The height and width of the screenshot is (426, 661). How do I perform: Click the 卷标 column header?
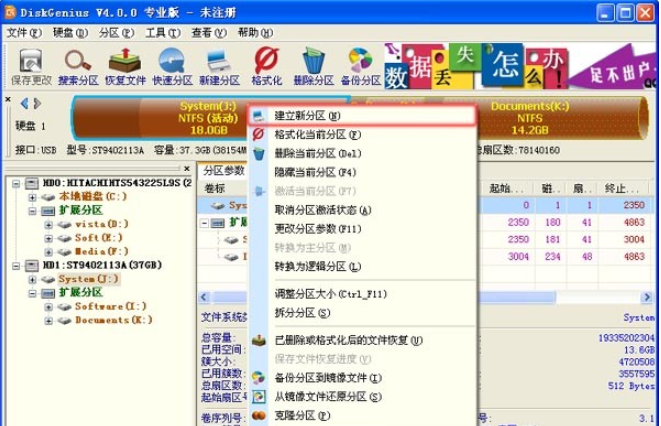point(215,188)
